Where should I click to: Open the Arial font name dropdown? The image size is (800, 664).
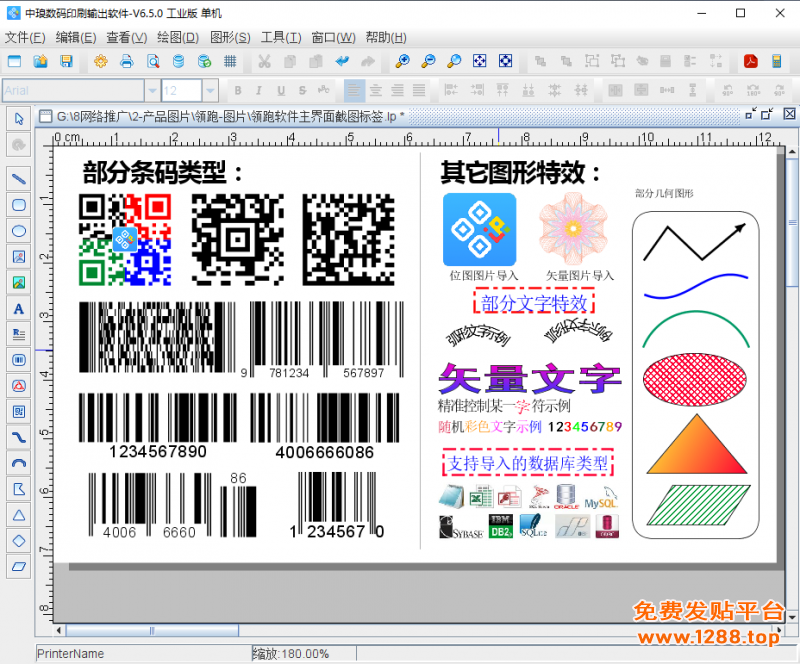[152, 91]
